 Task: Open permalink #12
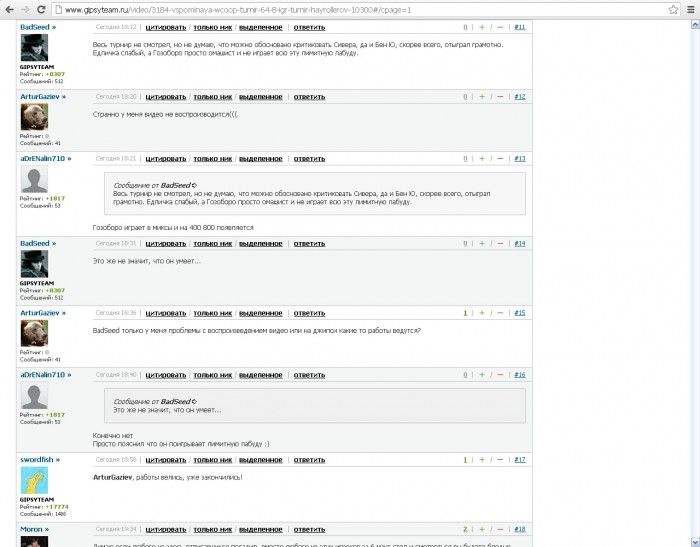520,97
